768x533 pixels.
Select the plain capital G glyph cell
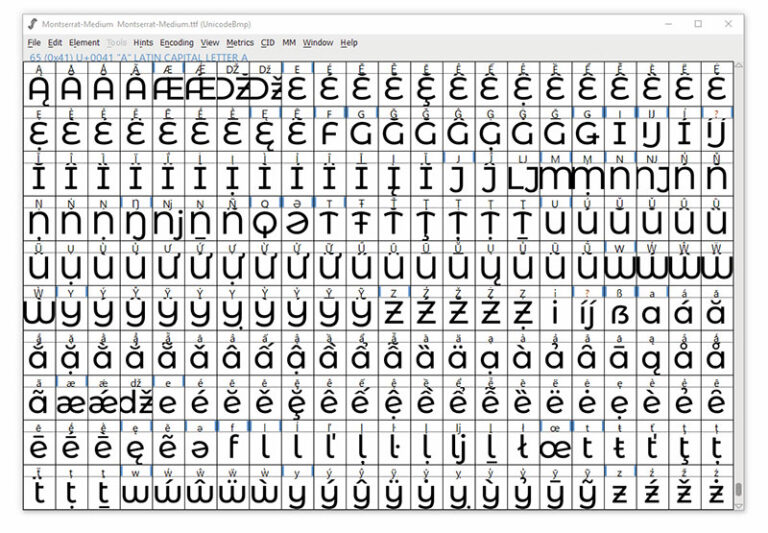[x=362, y=129]
